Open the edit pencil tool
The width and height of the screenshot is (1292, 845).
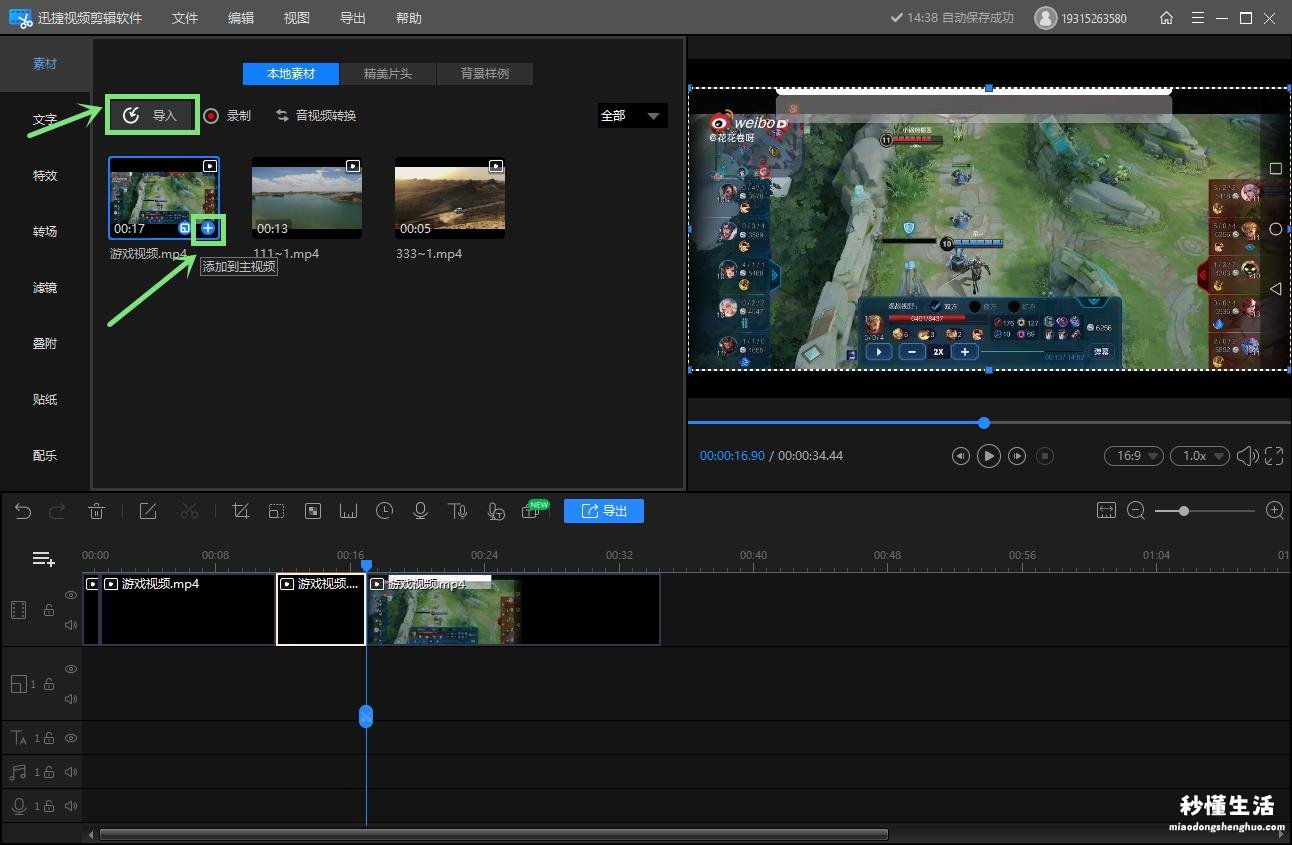tap(148, 511)
